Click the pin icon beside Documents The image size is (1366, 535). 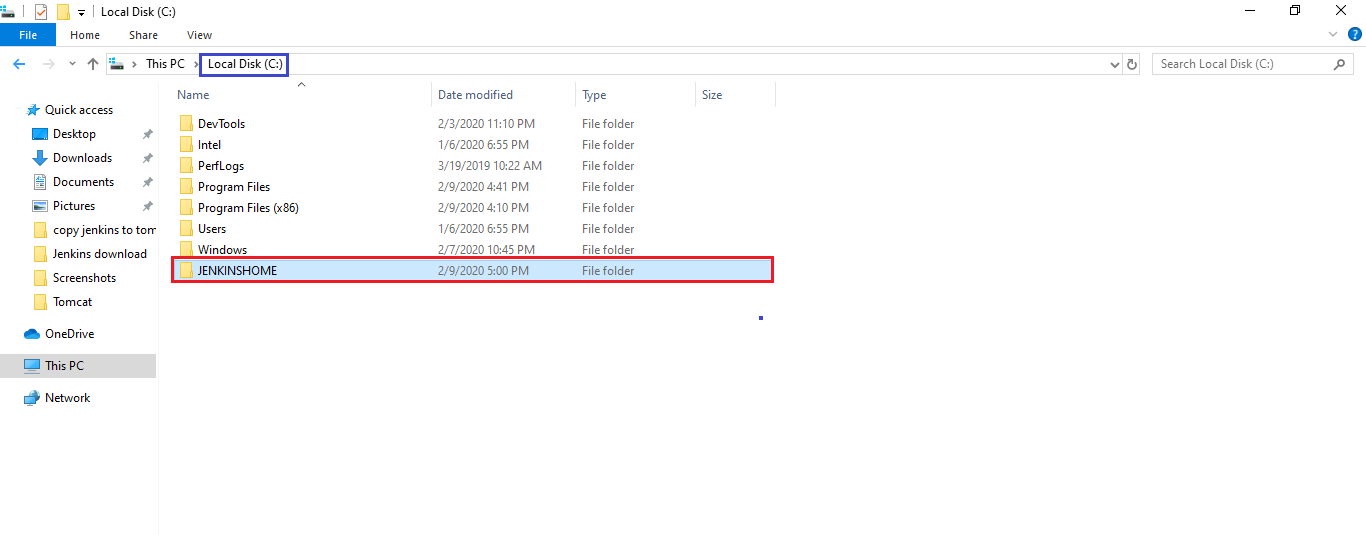tap(147, 182)
